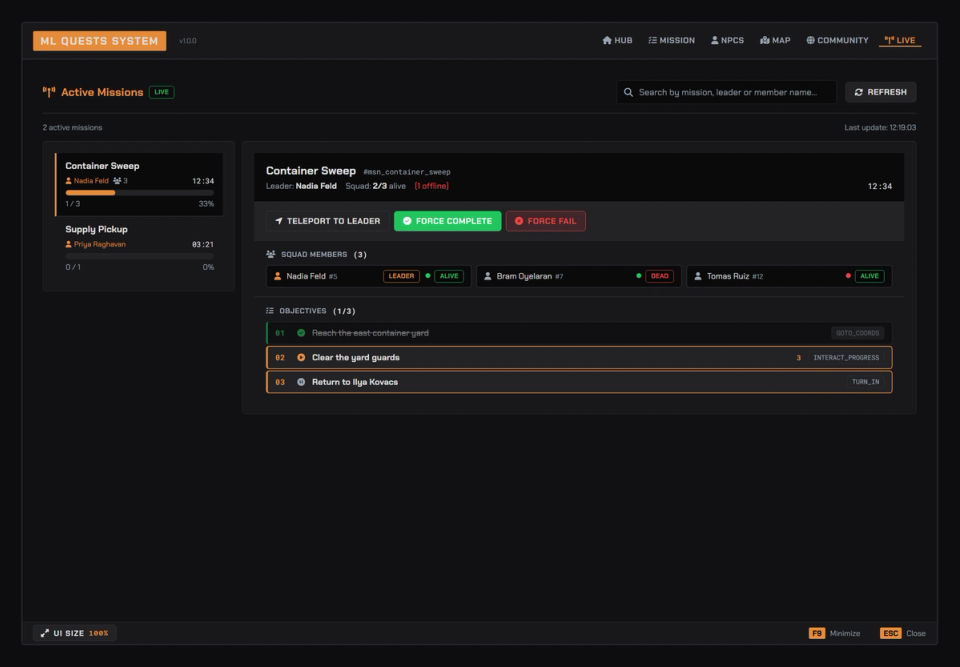Open the COMMUNITY tab
The height and width of the screenshot is (667, 960).
837,40
